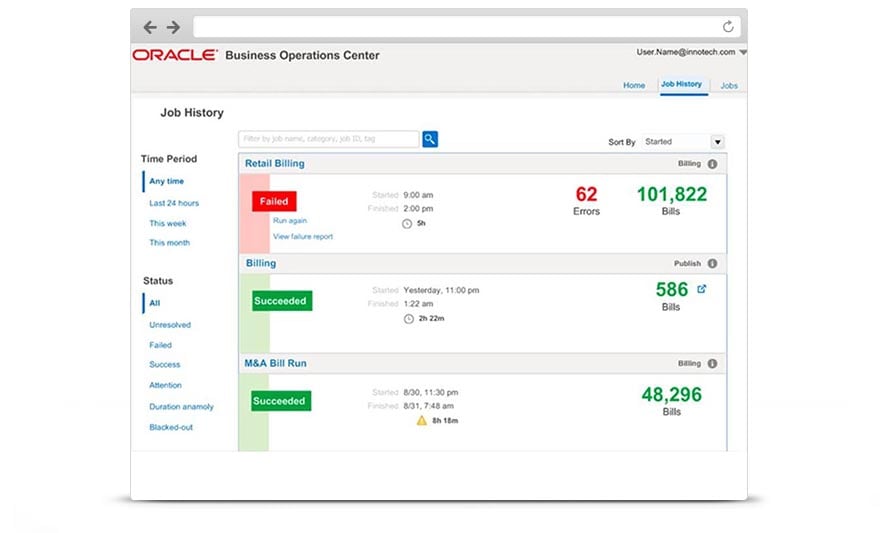Click the 8/31, 7:48 am finish time
This screenshot has height=533, width=880.
[x=428, y=406]
